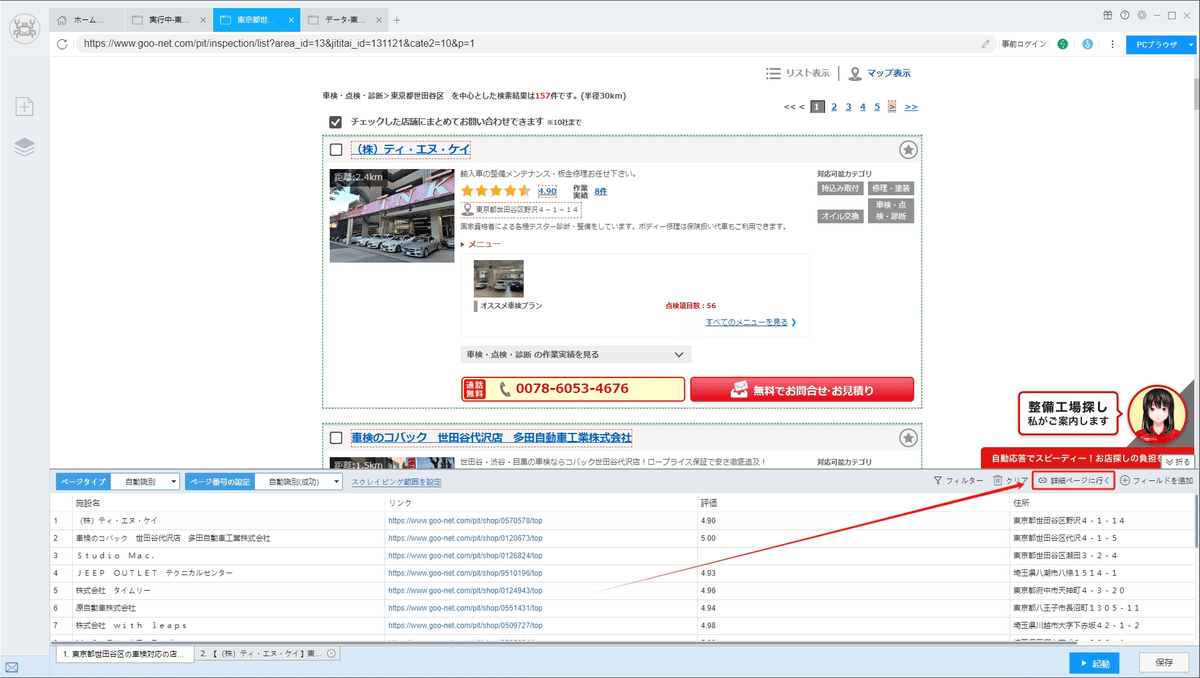Click フィールドを追加 to add a field

coord(1156,481)
